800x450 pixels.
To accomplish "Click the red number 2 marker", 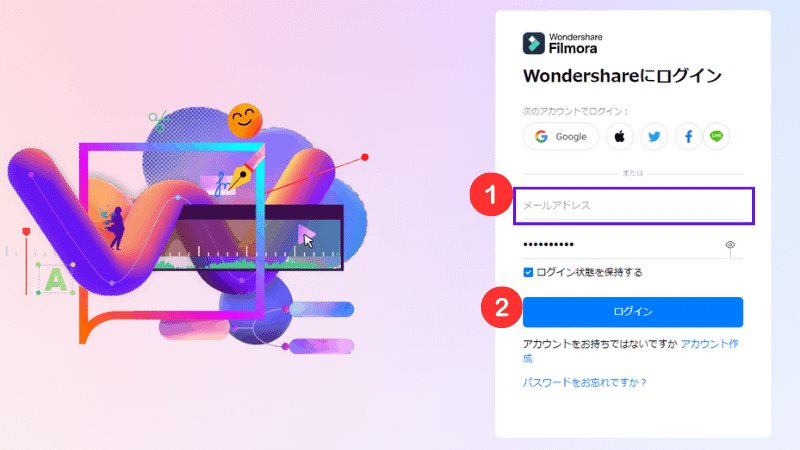I will tap(502, 307).
